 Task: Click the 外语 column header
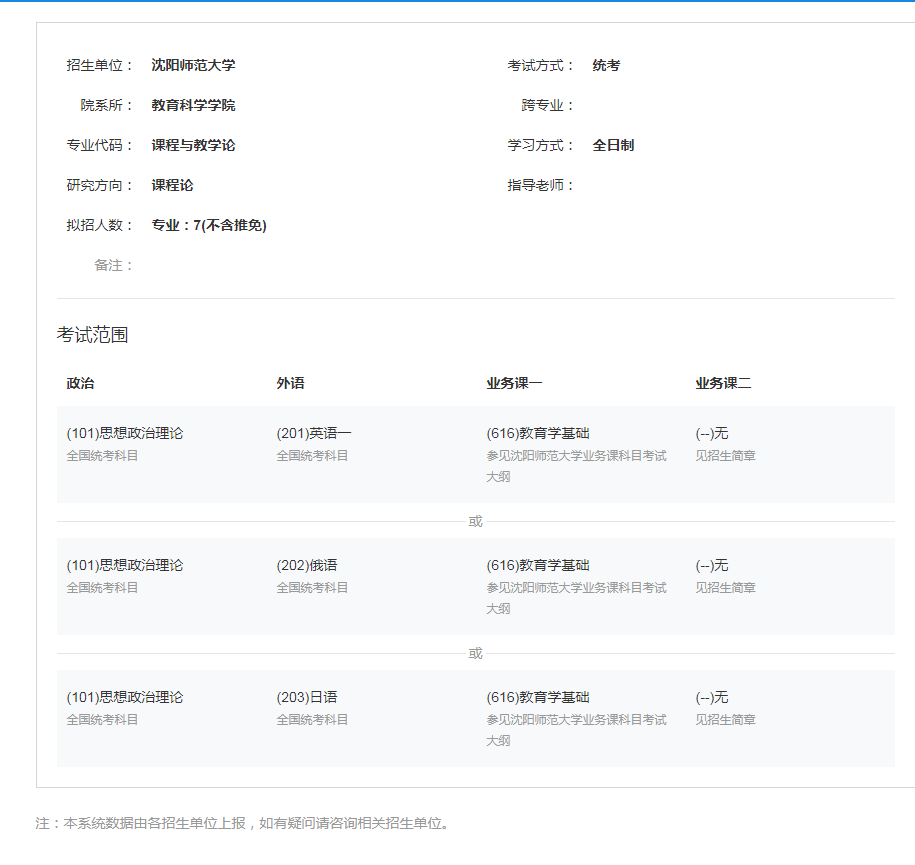(x=290, y=383)
